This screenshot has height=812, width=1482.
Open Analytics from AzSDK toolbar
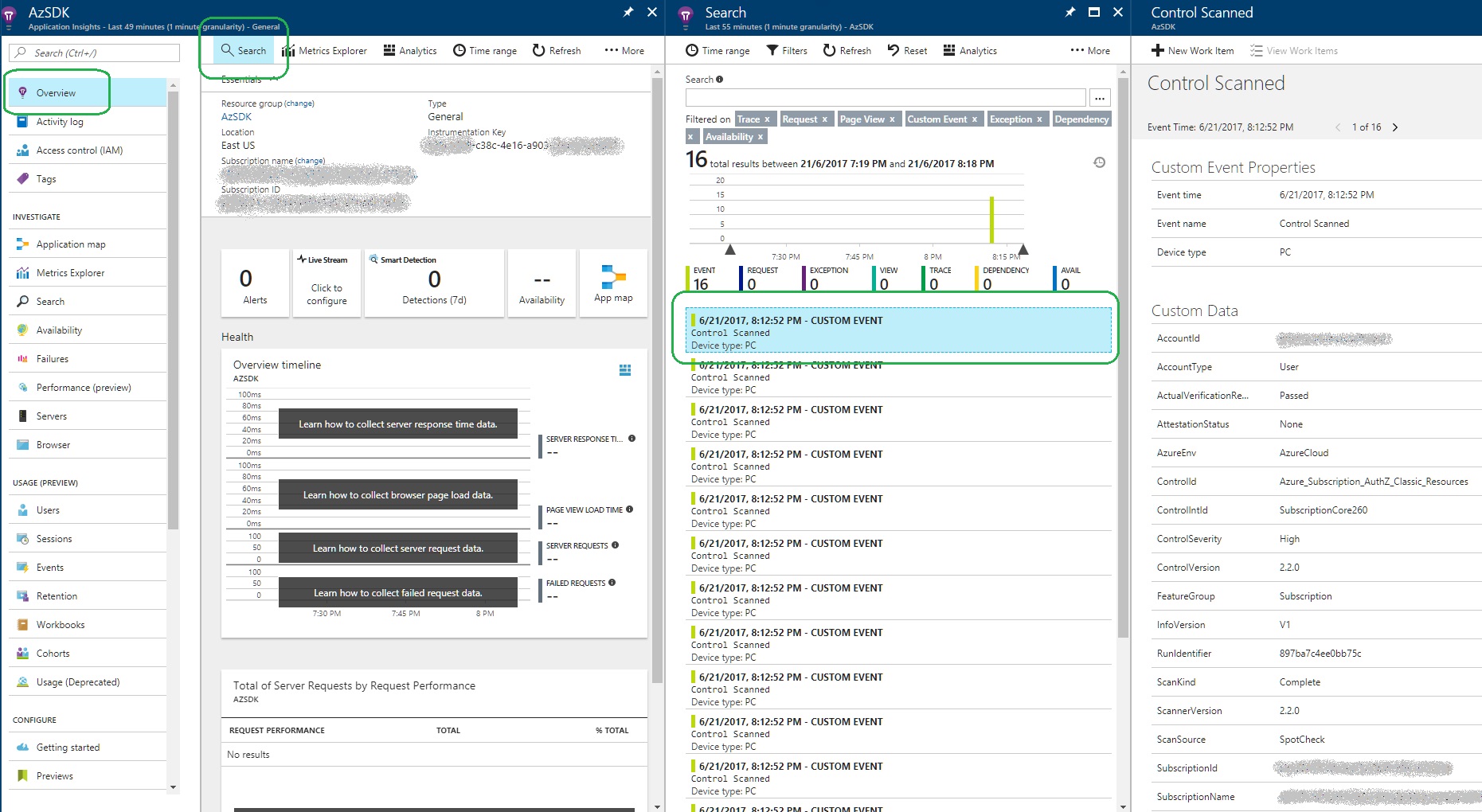click(x=410, y=51)
